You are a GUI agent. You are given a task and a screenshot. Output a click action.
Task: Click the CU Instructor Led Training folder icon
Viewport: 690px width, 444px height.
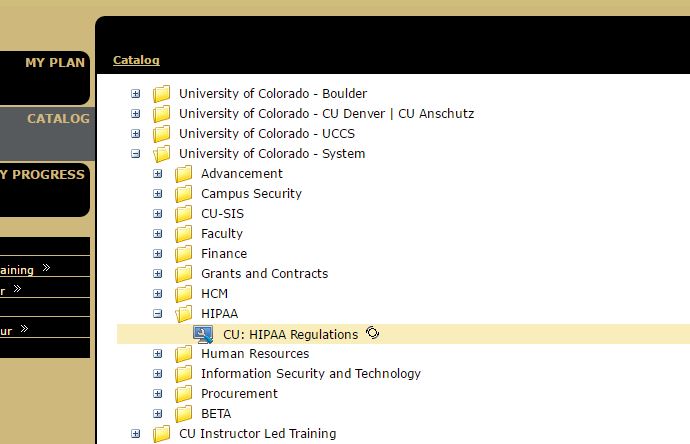click(x=161, y=434)
